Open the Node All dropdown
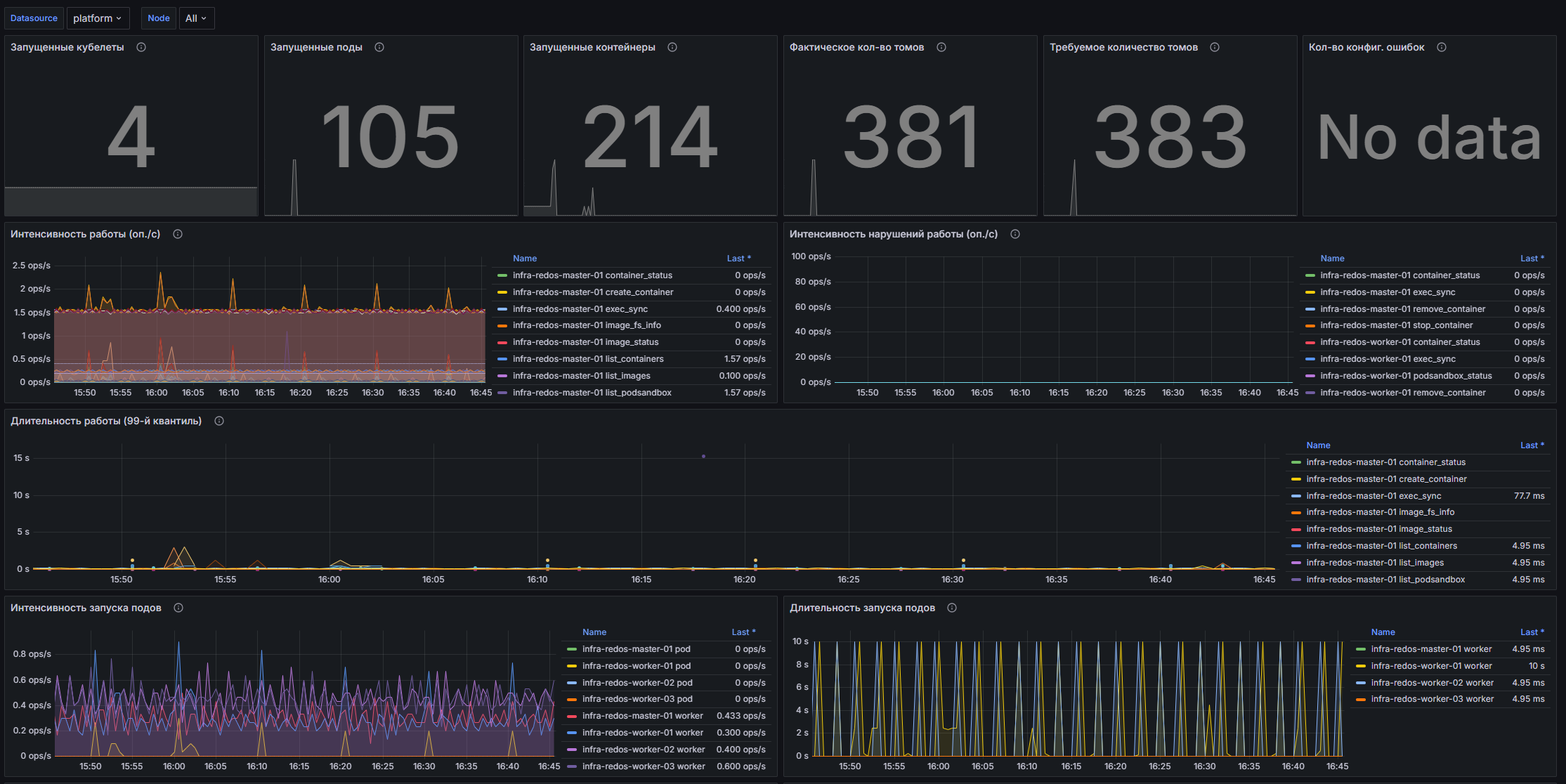Image resolution: width=1566 pixels, height=784 pixels. point(196,18)
